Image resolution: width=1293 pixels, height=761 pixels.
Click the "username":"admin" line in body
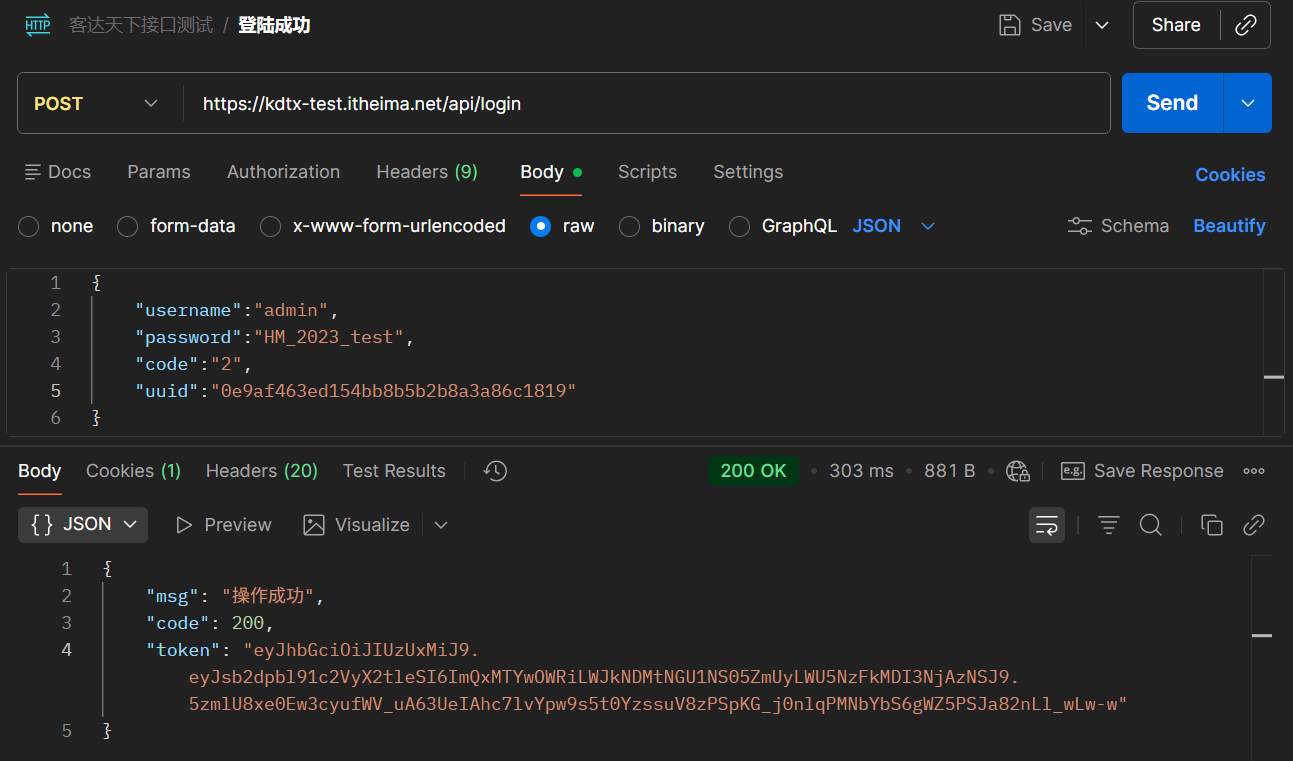238,310
